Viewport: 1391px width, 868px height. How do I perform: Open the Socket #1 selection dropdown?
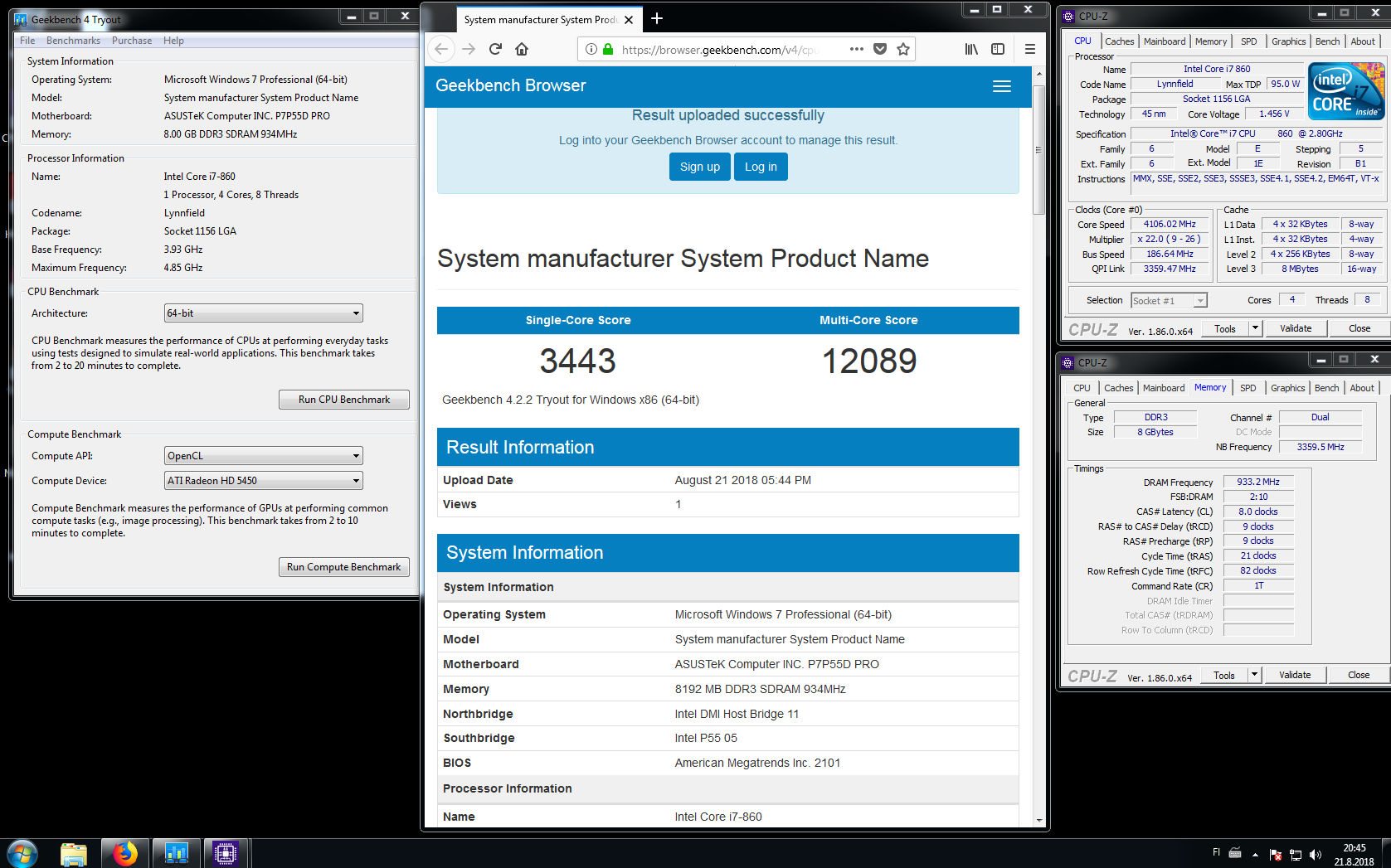pyautogui.click(x=1170, y=301)
